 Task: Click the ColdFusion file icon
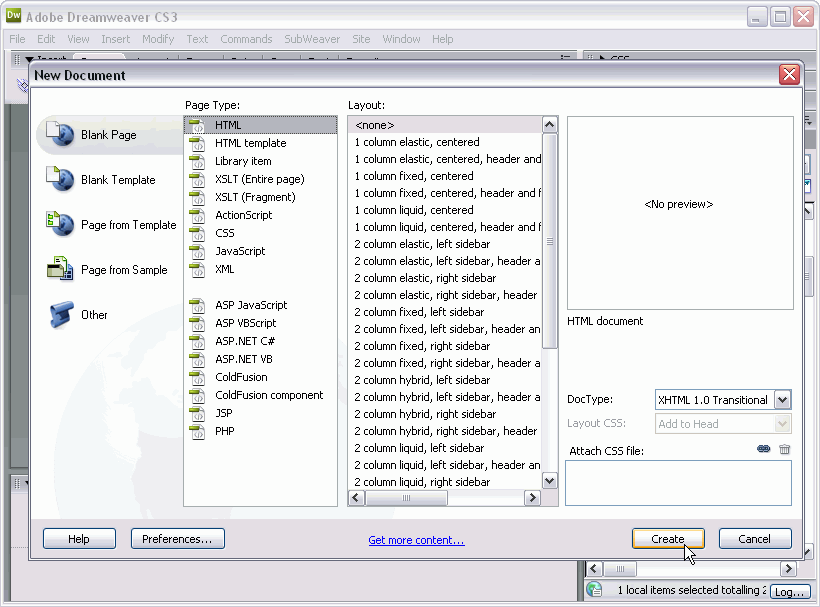pos(197,377)
